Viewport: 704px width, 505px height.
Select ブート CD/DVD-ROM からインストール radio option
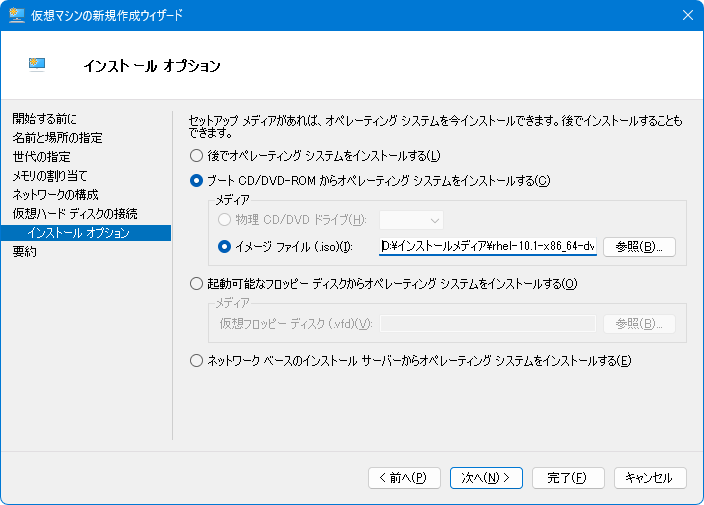196,181
